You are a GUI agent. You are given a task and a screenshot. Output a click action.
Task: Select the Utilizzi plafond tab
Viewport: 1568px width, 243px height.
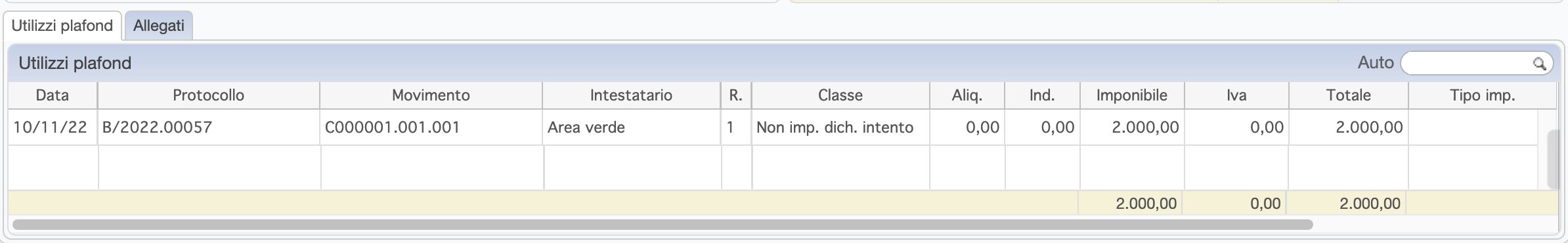click(62, 26)
